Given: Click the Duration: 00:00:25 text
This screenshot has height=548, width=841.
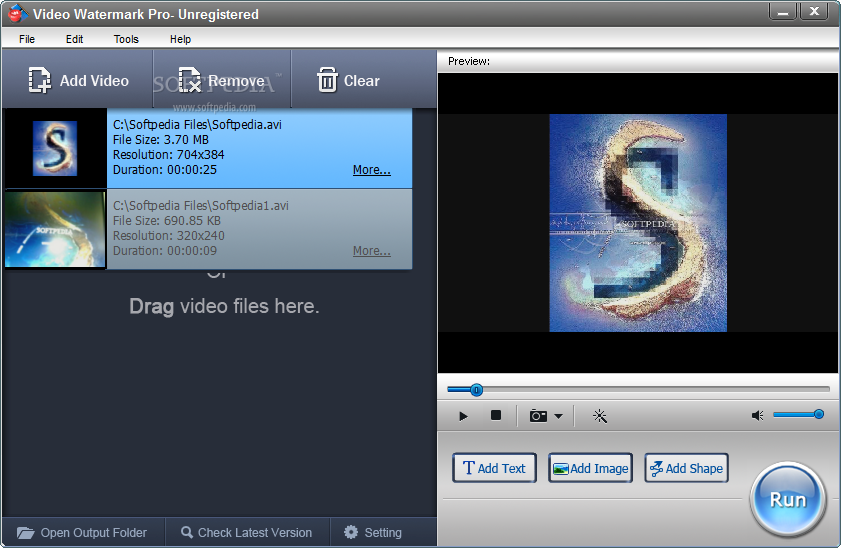Looking at the screenshot, I should [165, 170].
